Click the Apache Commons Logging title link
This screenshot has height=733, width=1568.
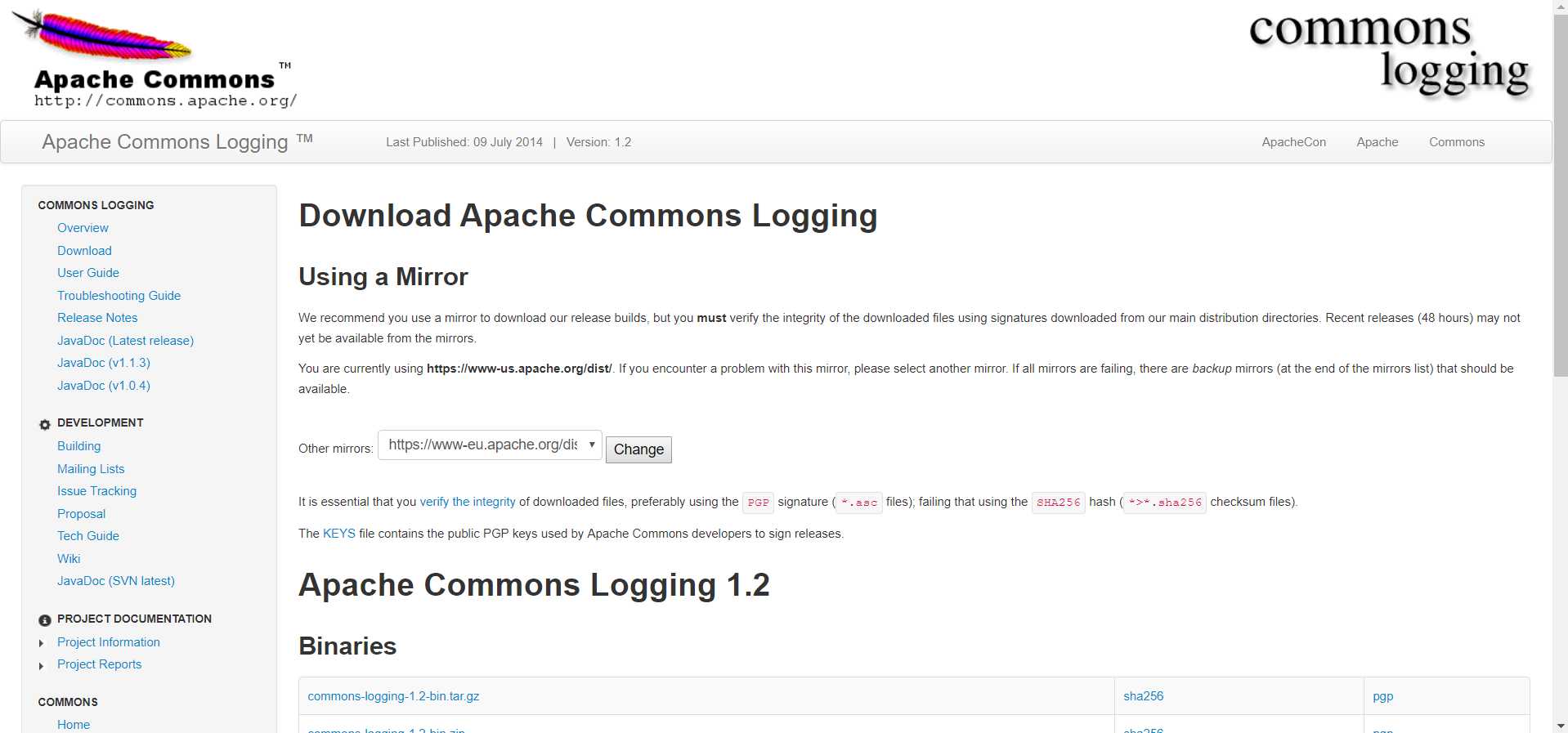click(x=177, y=141)
